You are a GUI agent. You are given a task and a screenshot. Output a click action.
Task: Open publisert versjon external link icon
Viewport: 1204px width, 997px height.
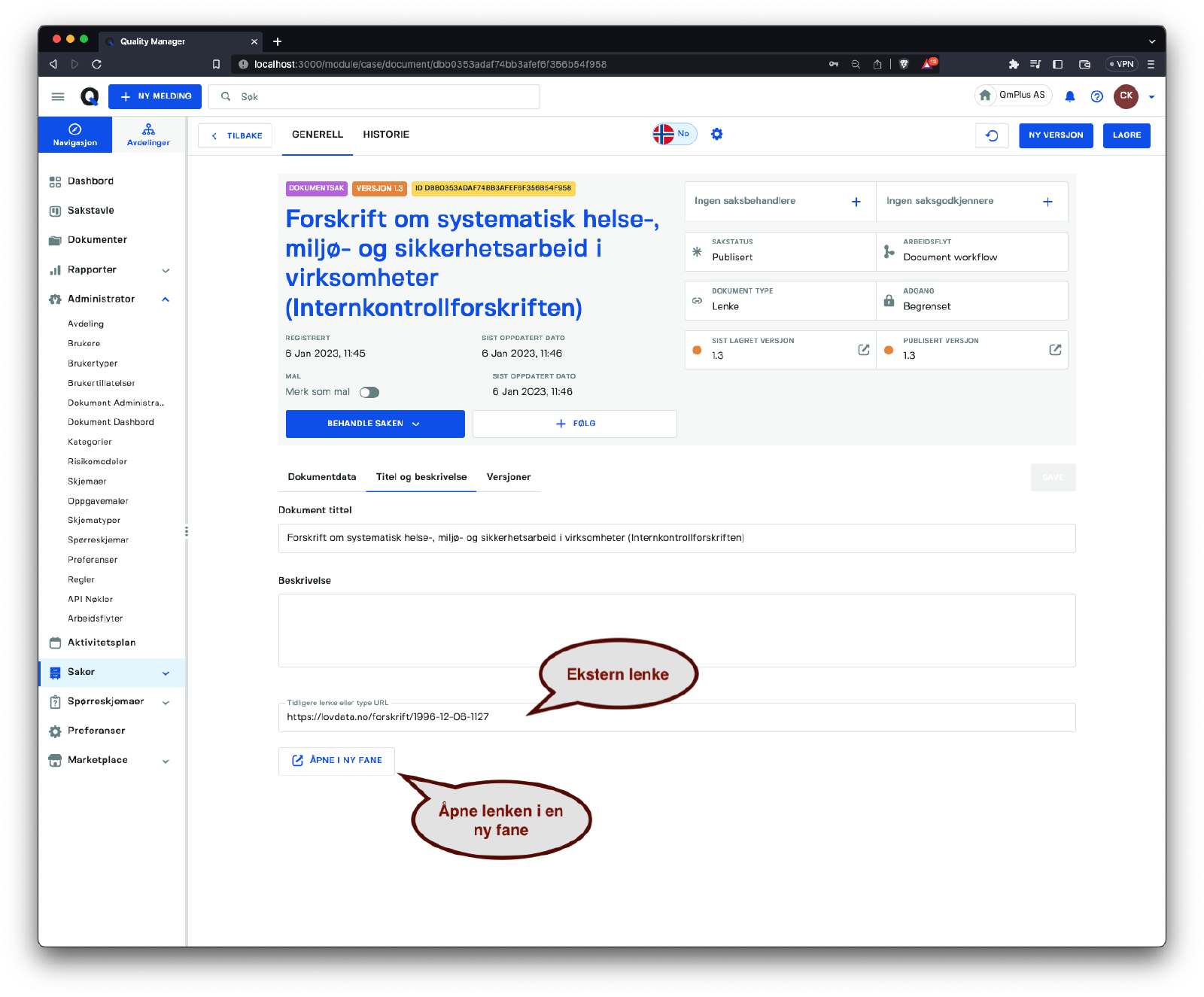click(x=1055, y=350)
